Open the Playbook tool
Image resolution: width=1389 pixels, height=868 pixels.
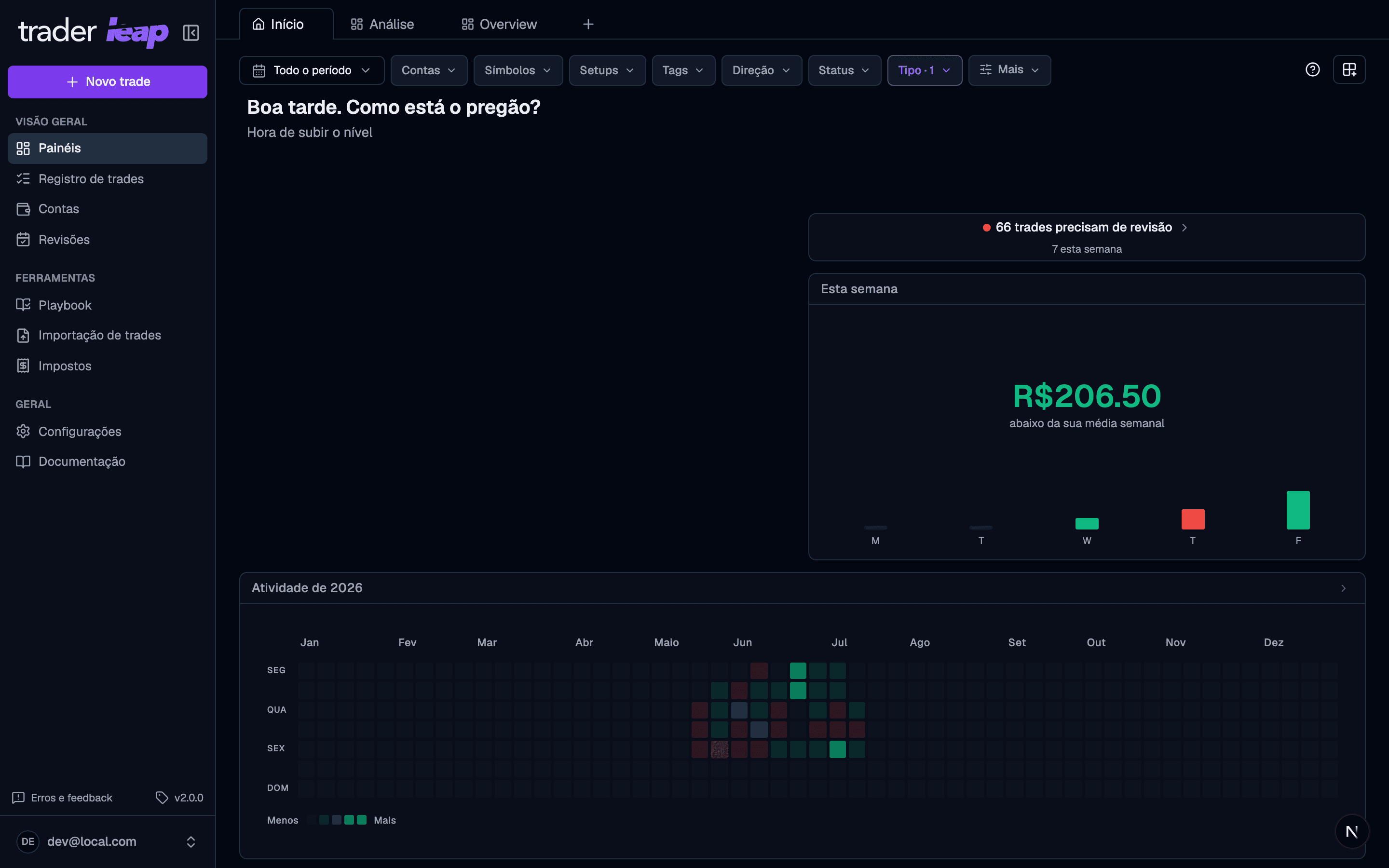(x=108, y=305)
